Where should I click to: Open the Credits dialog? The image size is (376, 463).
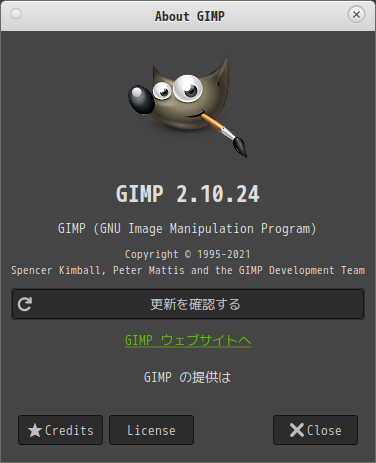[x=60, y=430]
